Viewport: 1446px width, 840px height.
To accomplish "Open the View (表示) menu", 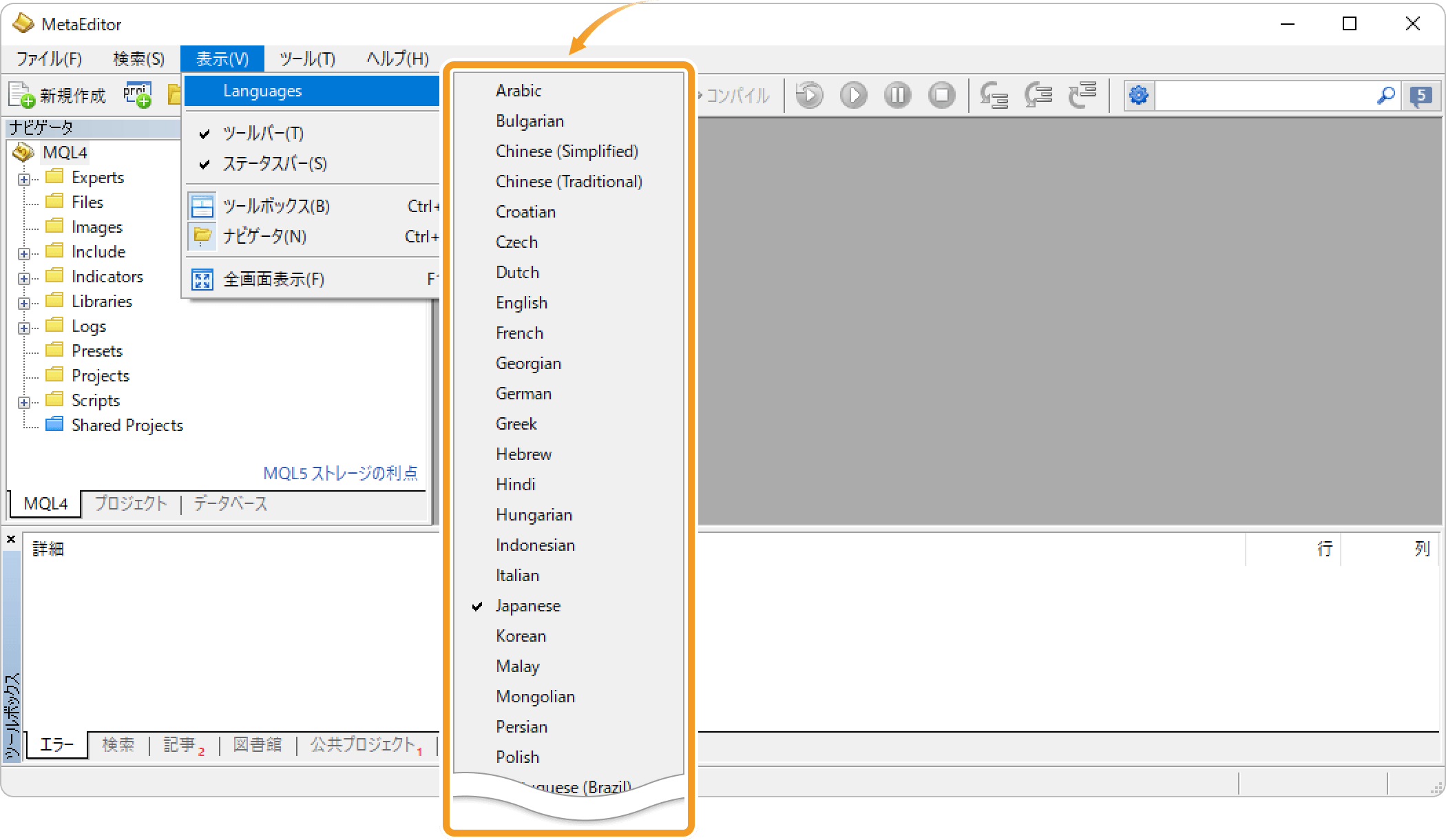I will click(x=222, y=59).
